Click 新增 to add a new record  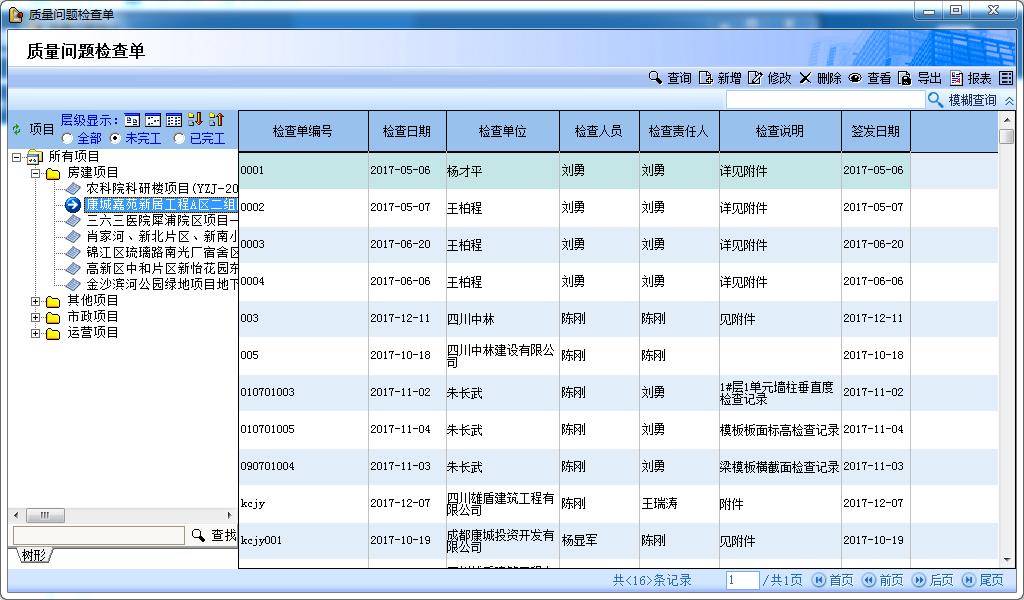click(706, 78)
